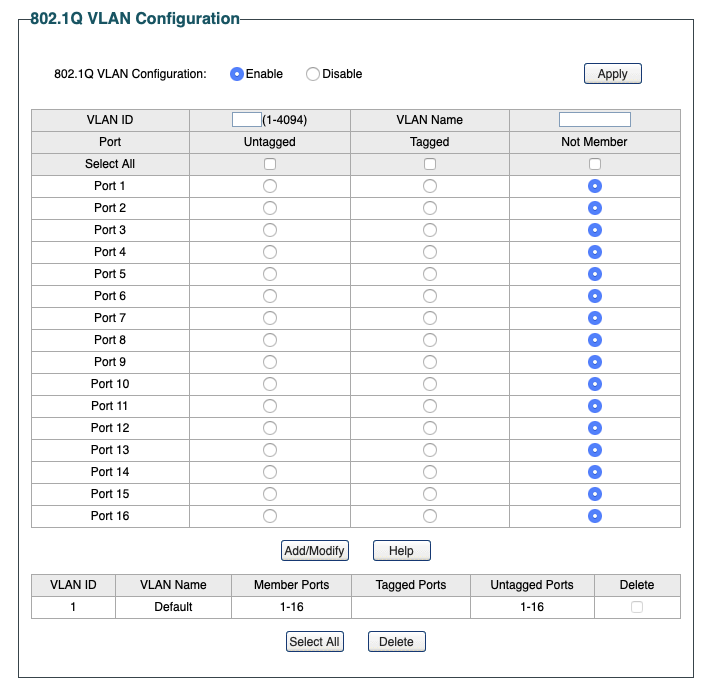Choose Tagged for Port 16
The image size is (707, 692).
[x=430, y=516]
